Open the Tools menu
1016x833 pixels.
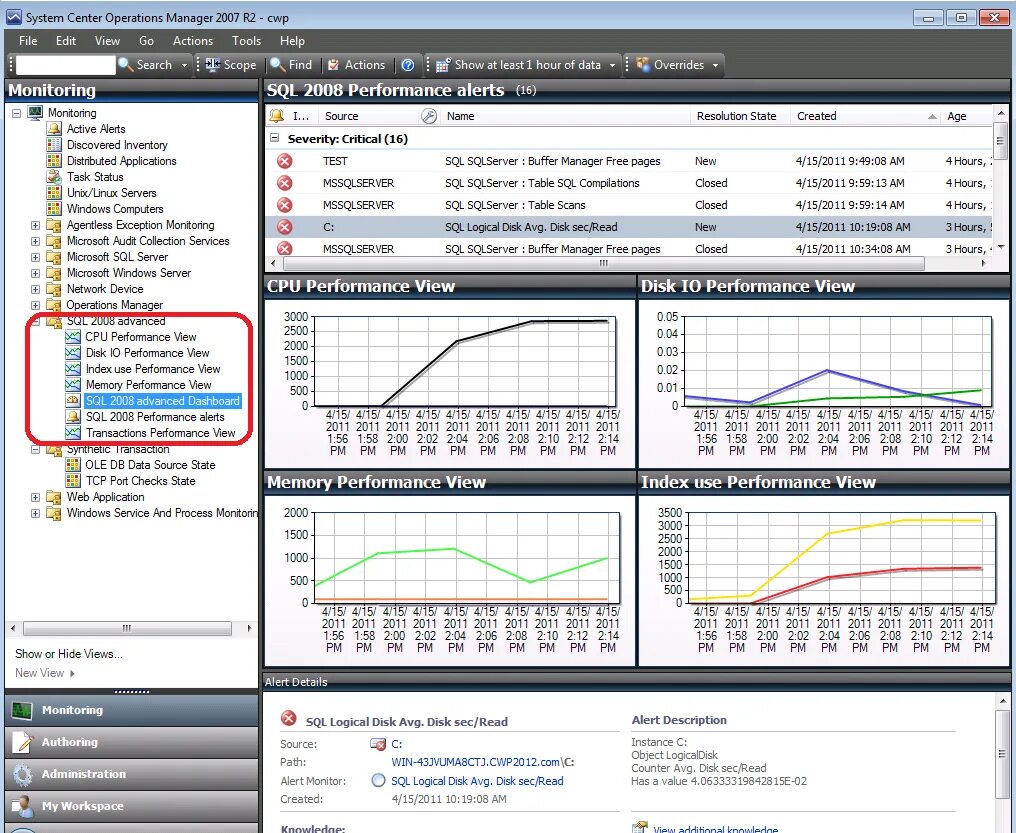coord(246,41)
